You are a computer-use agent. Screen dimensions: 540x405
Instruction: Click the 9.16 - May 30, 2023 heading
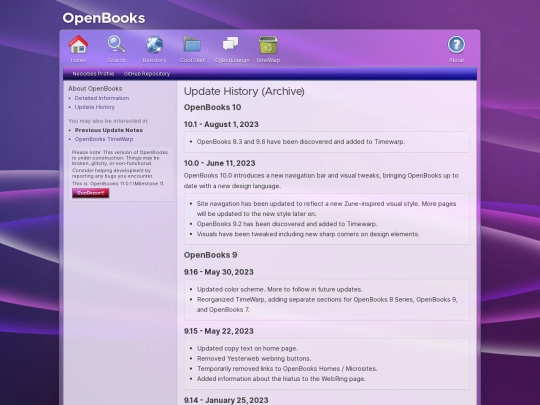pyautogui.click(x=219, y=272)
